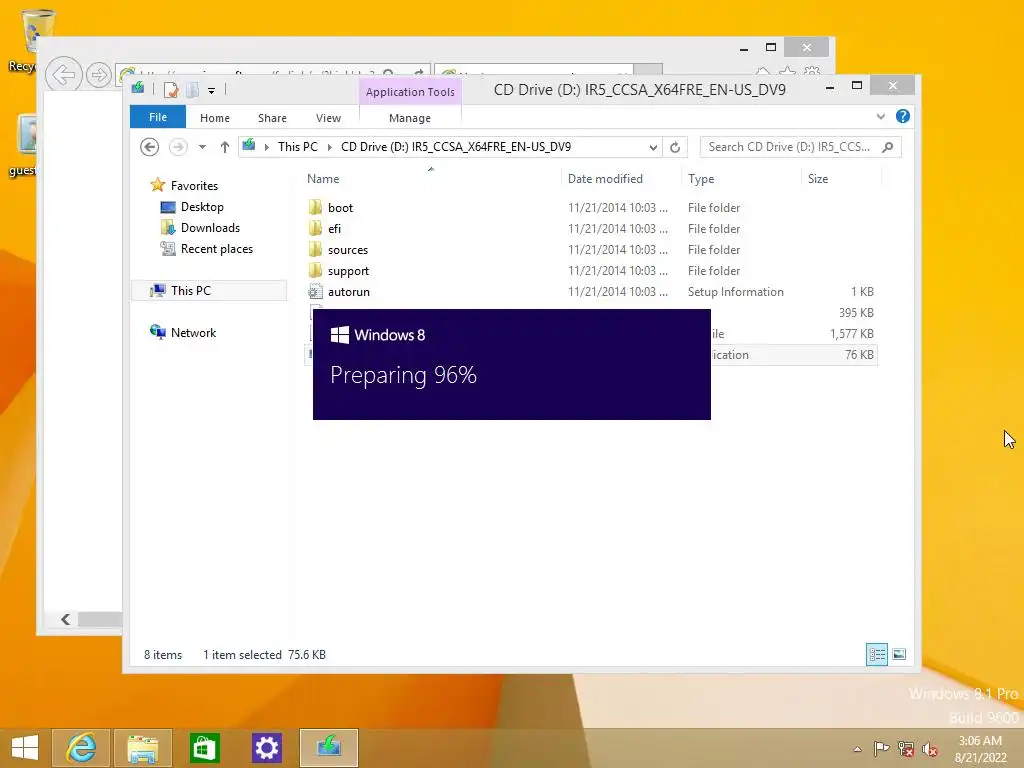Refresh the CD Drive folder view
1024x768 pixels.
(x=675, y=148)
